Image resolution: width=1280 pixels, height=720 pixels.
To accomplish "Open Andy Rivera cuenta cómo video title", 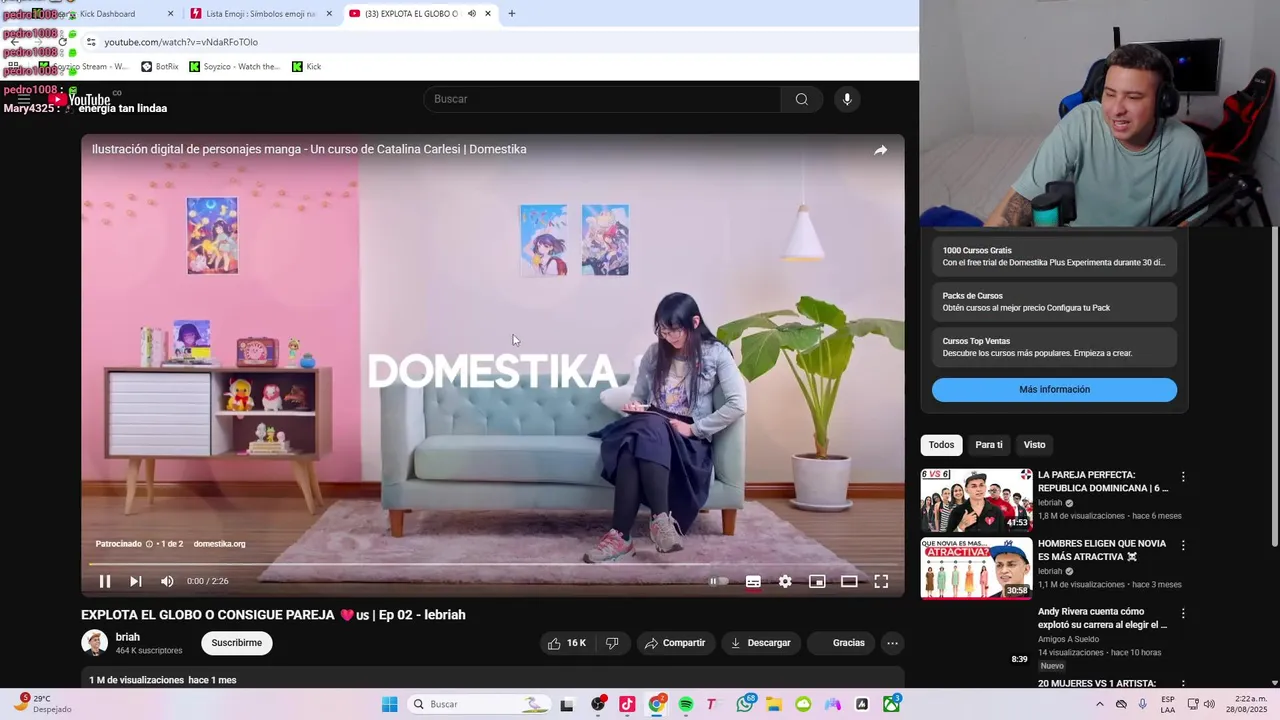I will click(x=1102, y=618).
